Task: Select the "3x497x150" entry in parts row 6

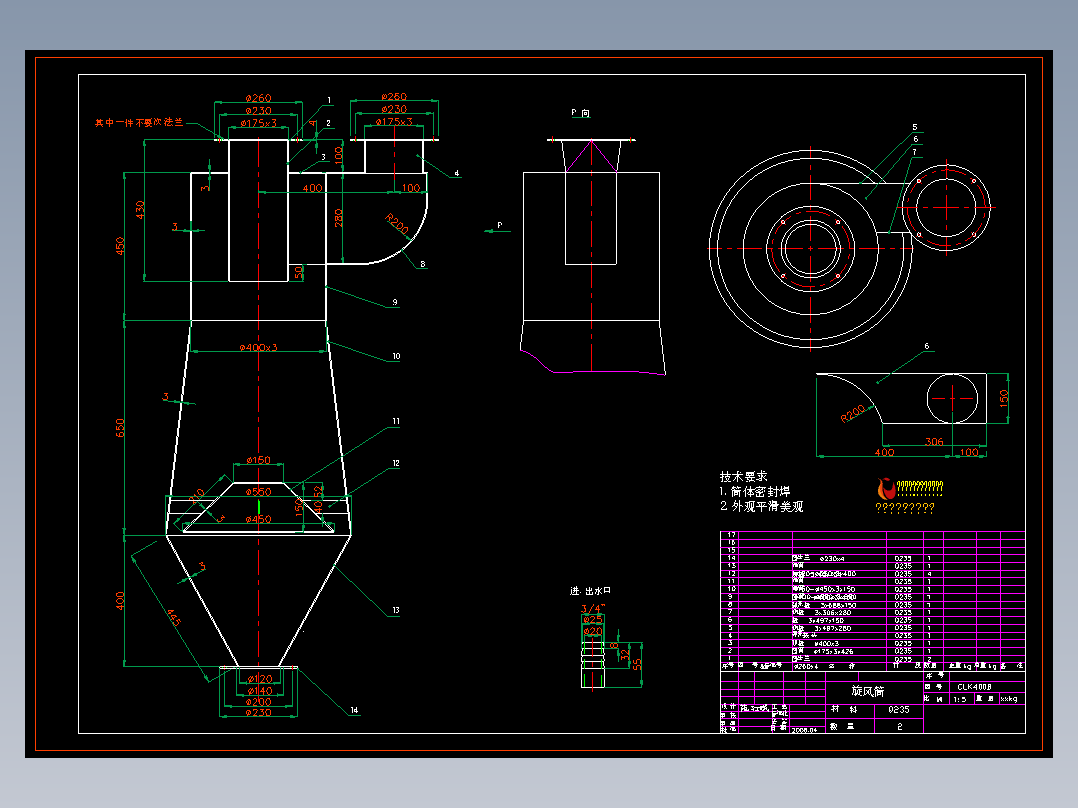Action: click(826, 620)
